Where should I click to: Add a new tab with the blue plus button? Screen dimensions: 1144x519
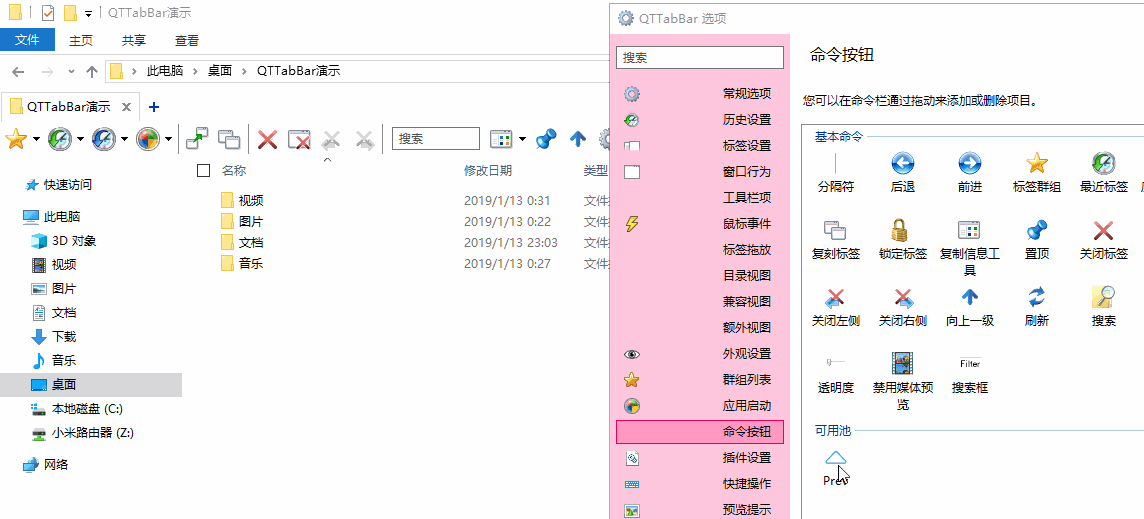point(153,107)
